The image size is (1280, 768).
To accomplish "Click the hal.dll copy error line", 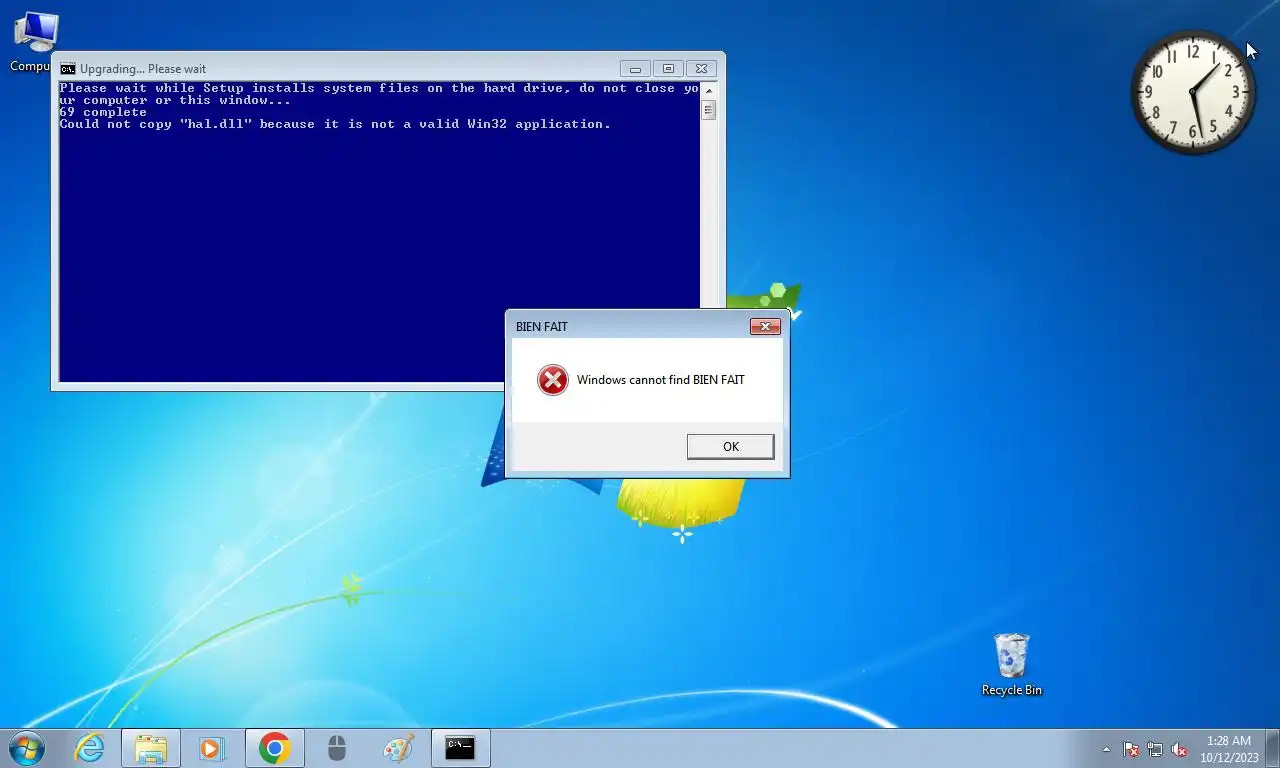I will [x=335, y=124].
